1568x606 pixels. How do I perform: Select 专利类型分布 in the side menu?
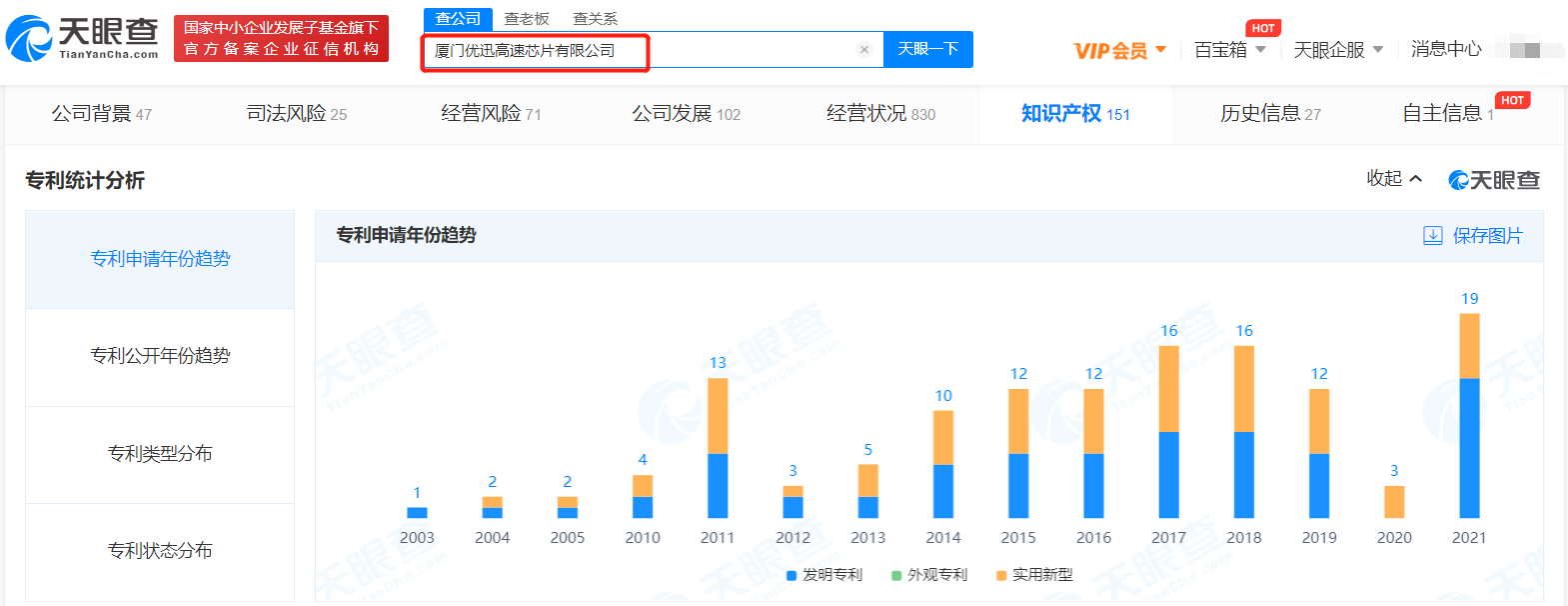coord(160,454)
